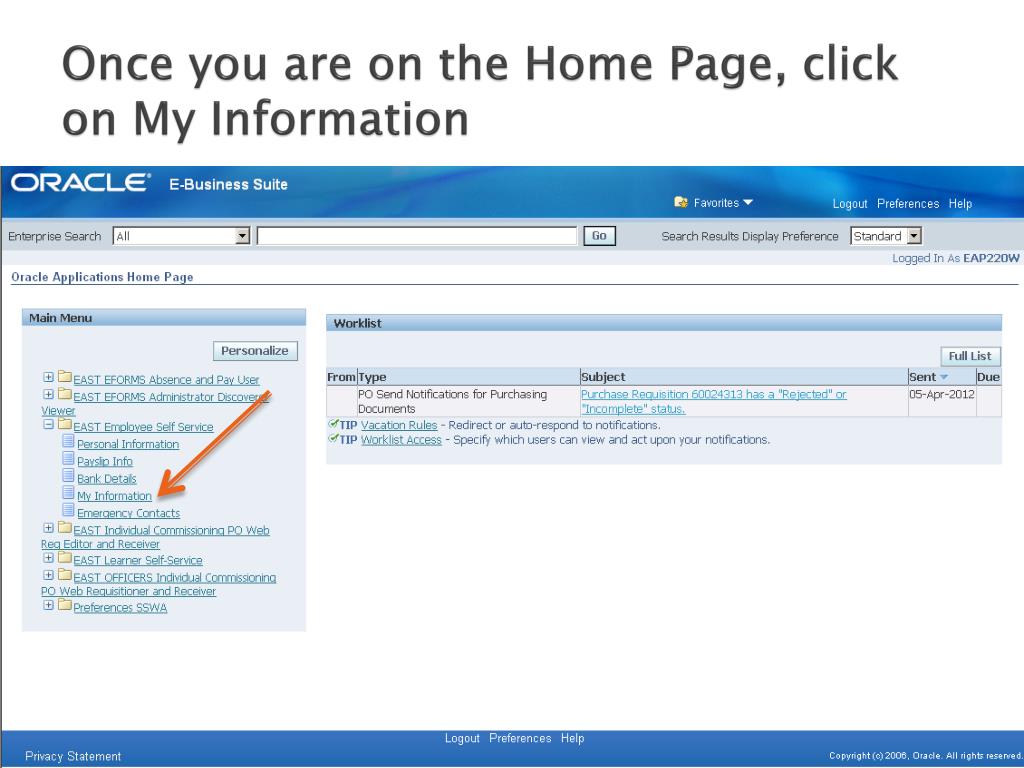This screenshot has width=1024, height=768.
Task: Sort worklist by From column header
Action: click(x=341, y=377)
